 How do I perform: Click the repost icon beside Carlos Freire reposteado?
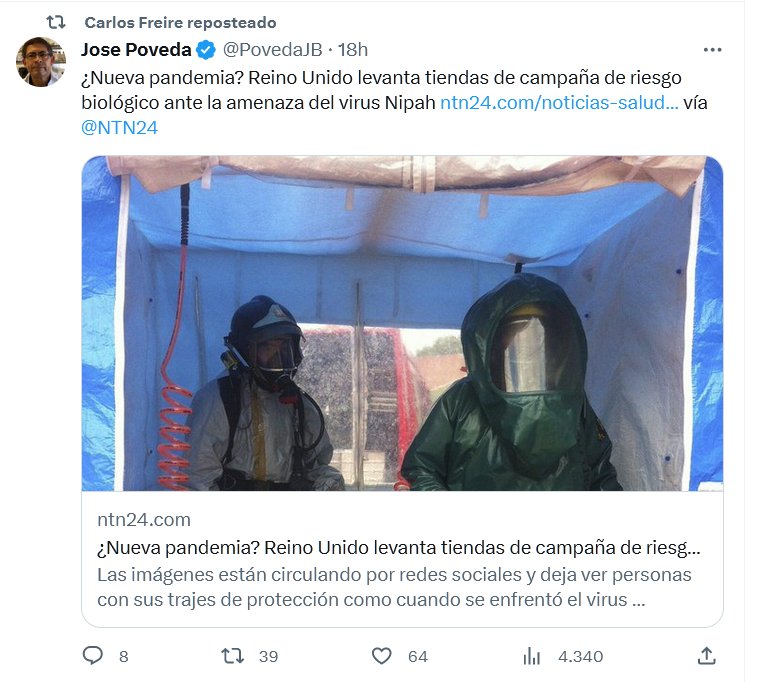tap(56, 22)
